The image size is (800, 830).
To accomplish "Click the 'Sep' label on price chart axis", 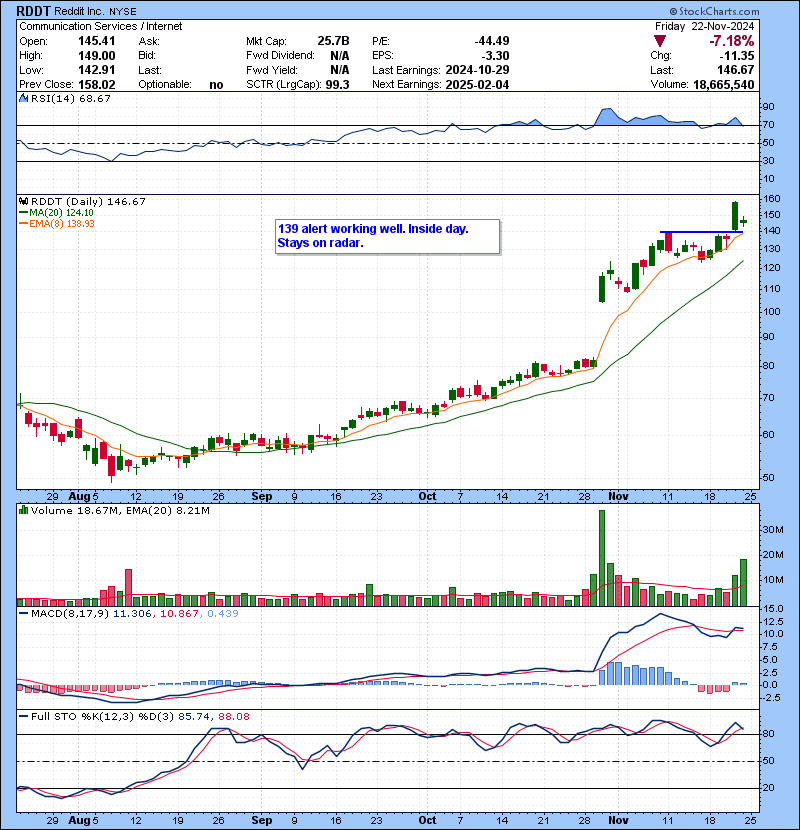I will [262, 496].
